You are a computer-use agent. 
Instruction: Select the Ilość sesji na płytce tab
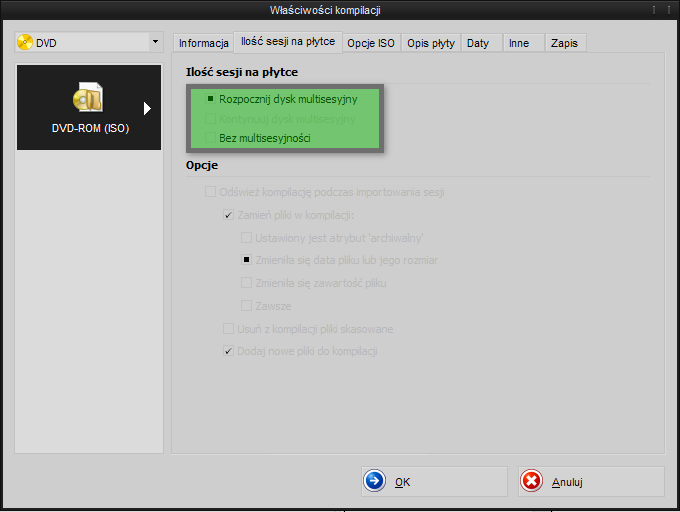coord(288,42)
